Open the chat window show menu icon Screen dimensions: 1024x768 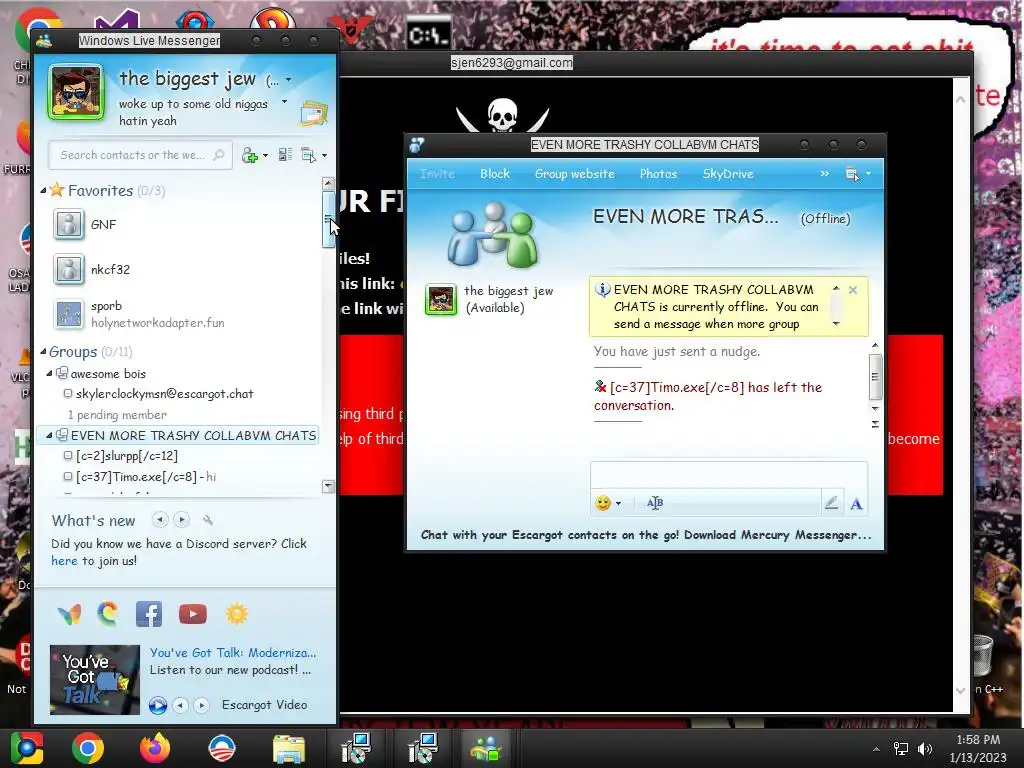tap(852, 174)
